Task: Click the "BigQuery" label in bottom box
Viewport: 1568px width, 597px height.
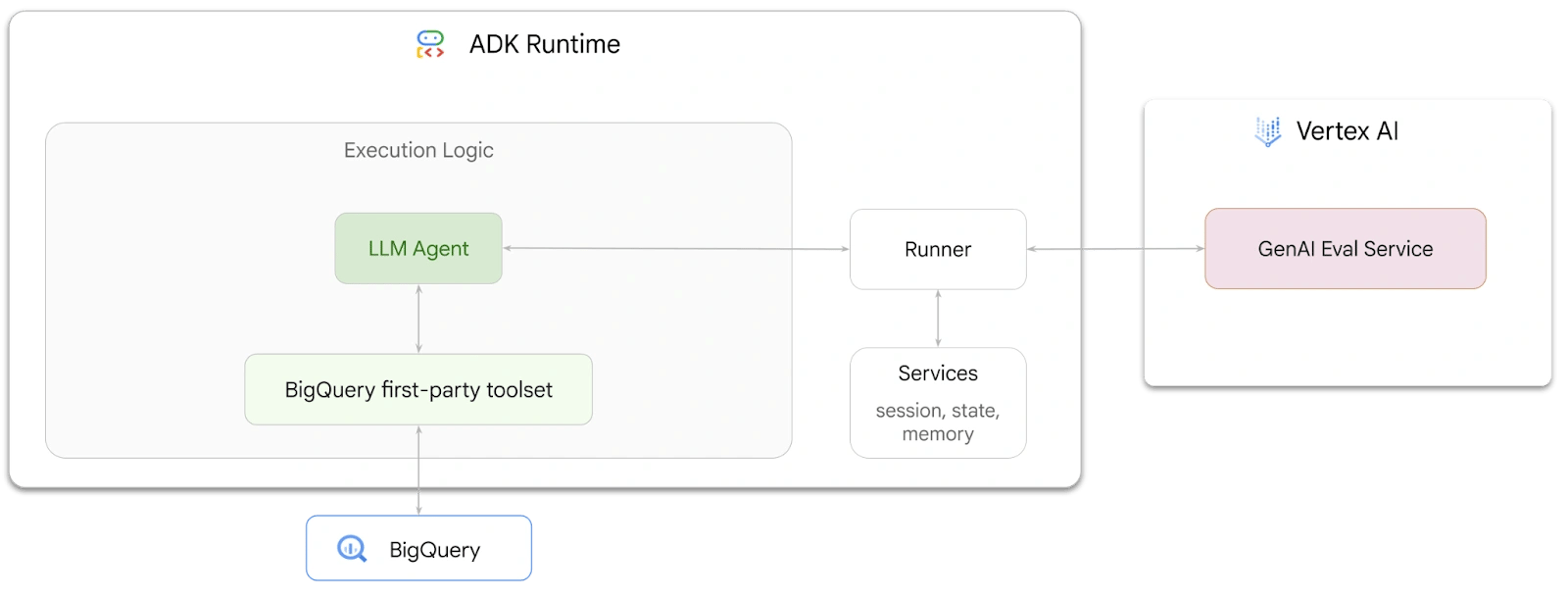Action: pos(435,550)
